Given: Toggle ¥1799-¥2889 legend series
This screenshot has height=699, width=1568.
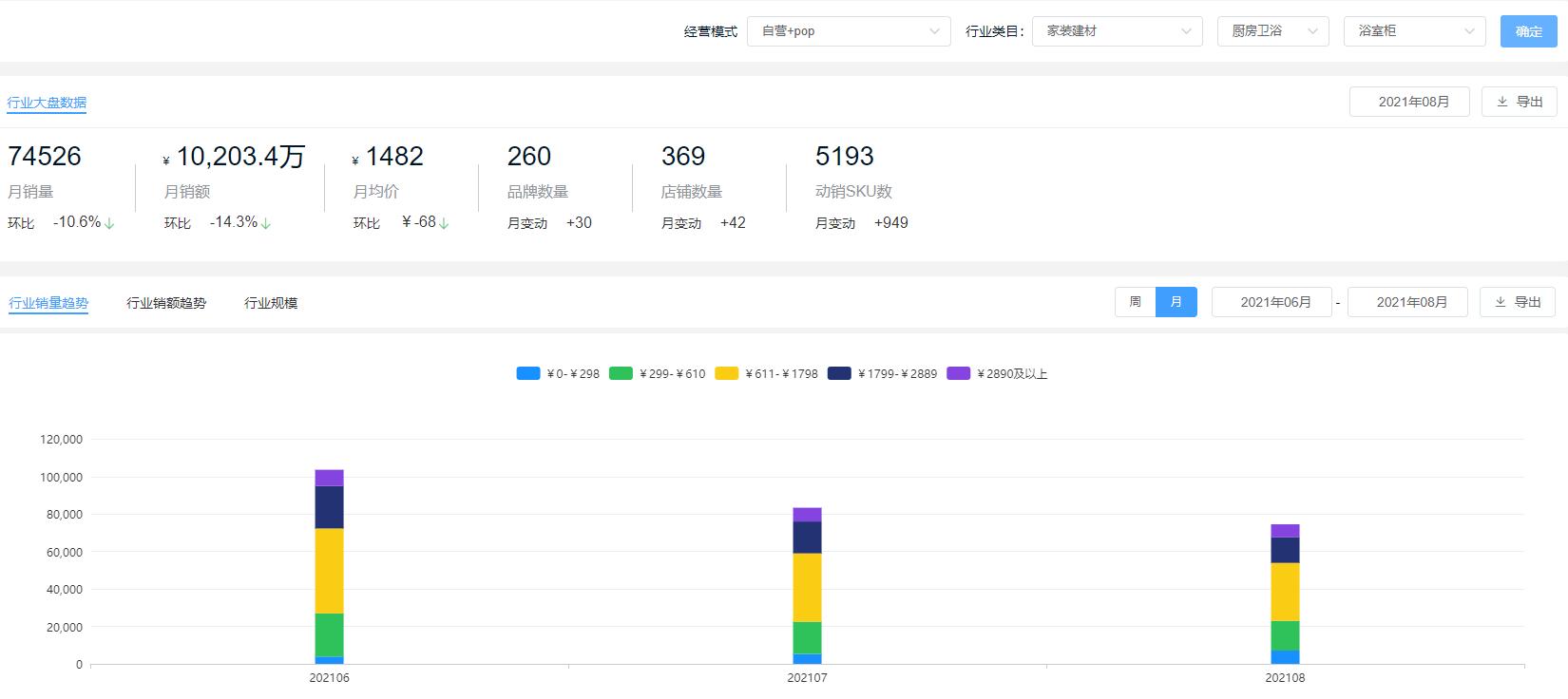Looking at the screenshot, I should [x=882, y=373].
